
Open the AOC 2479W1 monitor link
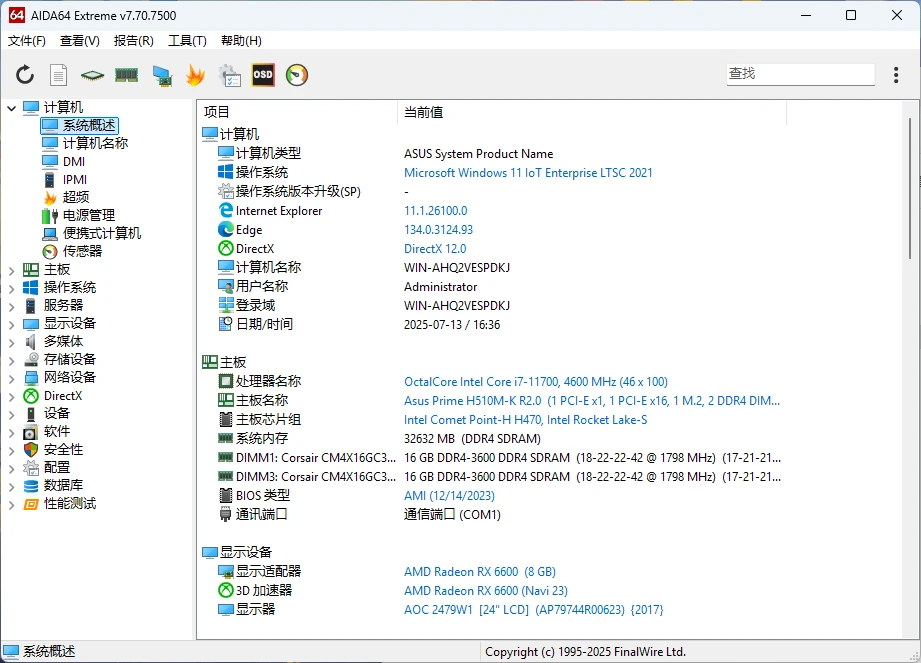(534, 610)
